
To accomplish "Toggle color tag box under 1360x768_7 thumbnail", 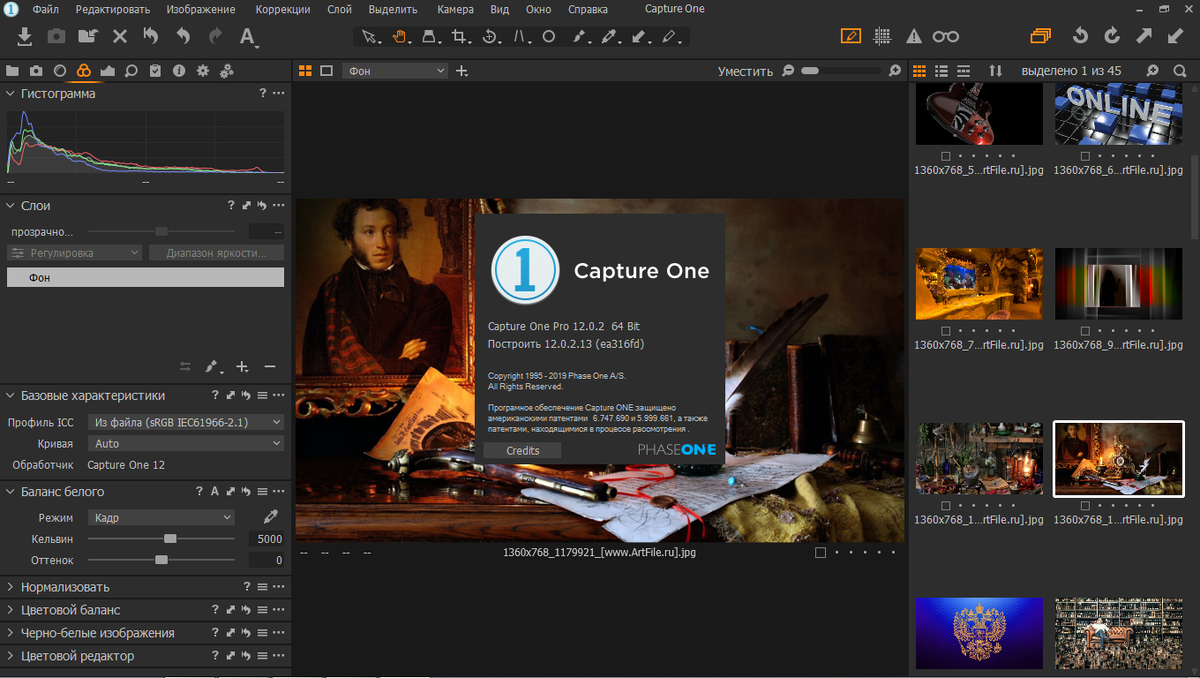I will coord(946,331).
